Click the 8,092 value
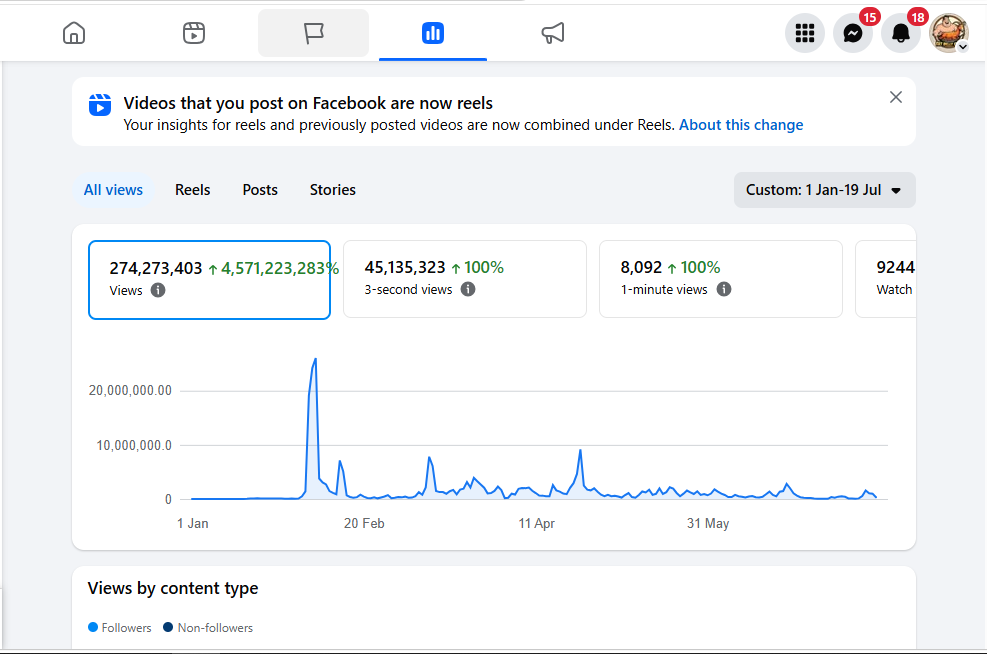The height and width of the screenshot is (654, 987). pos(641,267)
